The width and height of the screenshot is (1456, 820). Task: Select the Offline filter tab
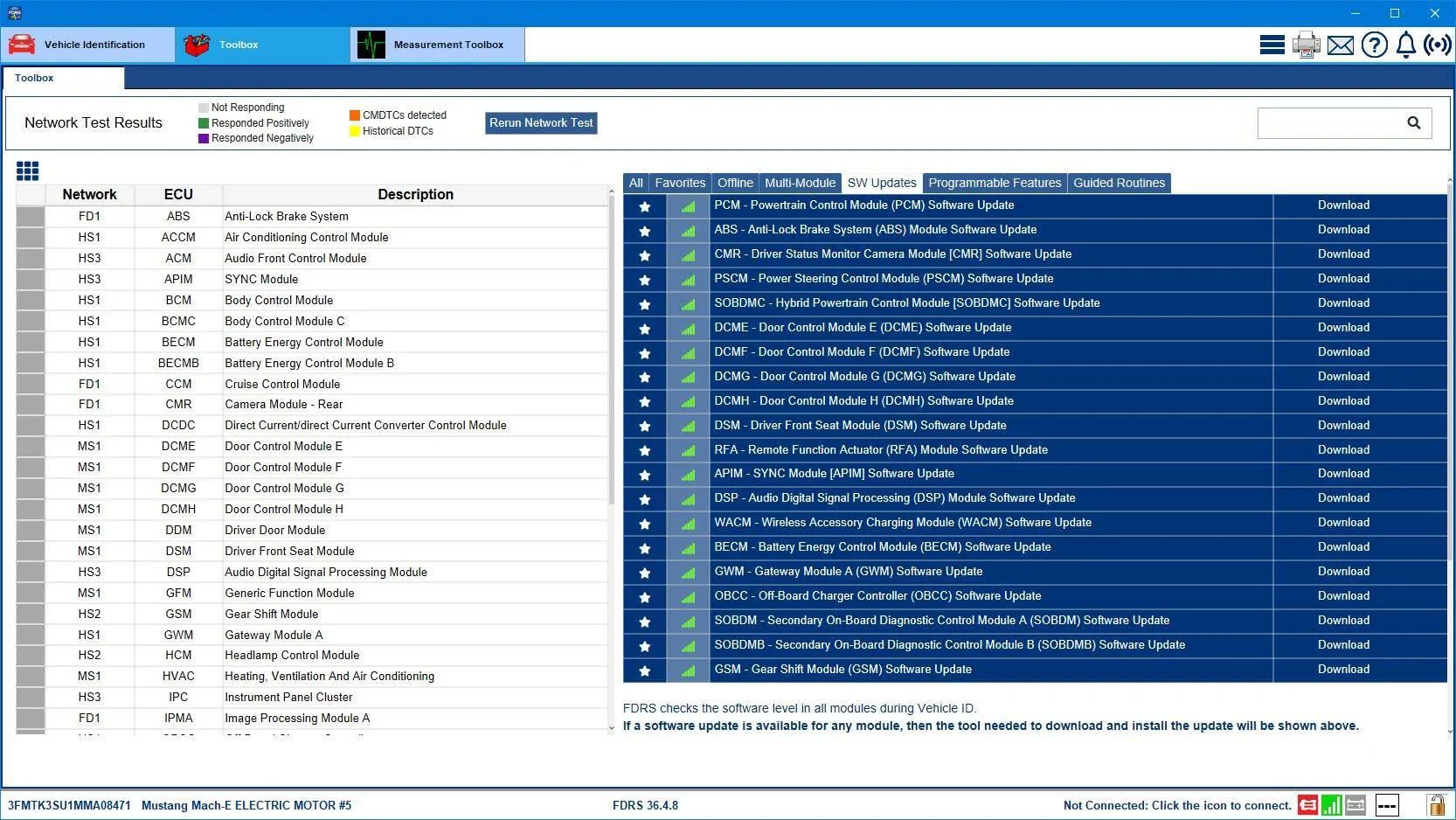(x=735, y=183)
